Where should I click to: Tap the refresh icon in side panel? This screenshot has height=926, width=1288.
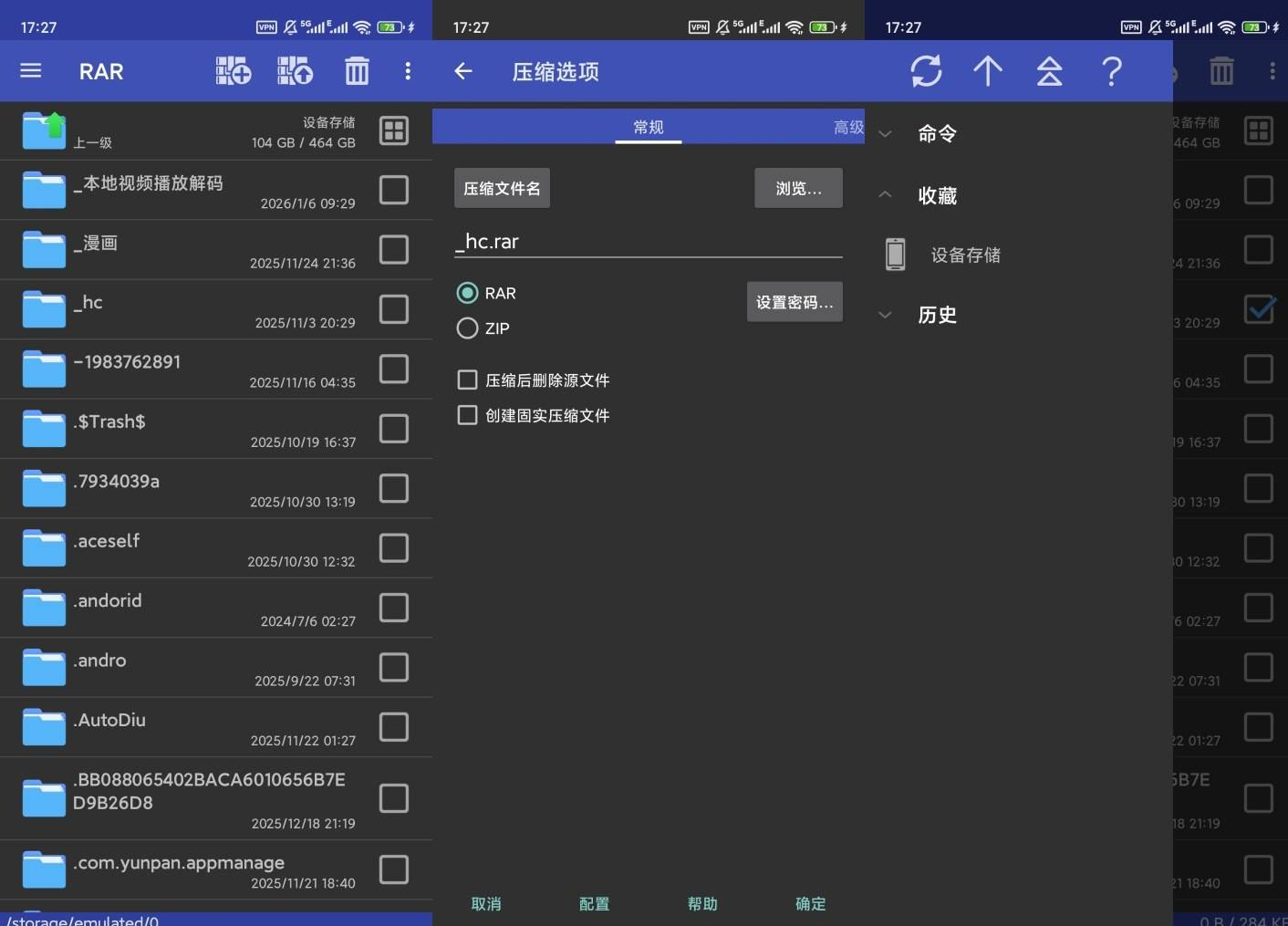click(x=926, y=71)
